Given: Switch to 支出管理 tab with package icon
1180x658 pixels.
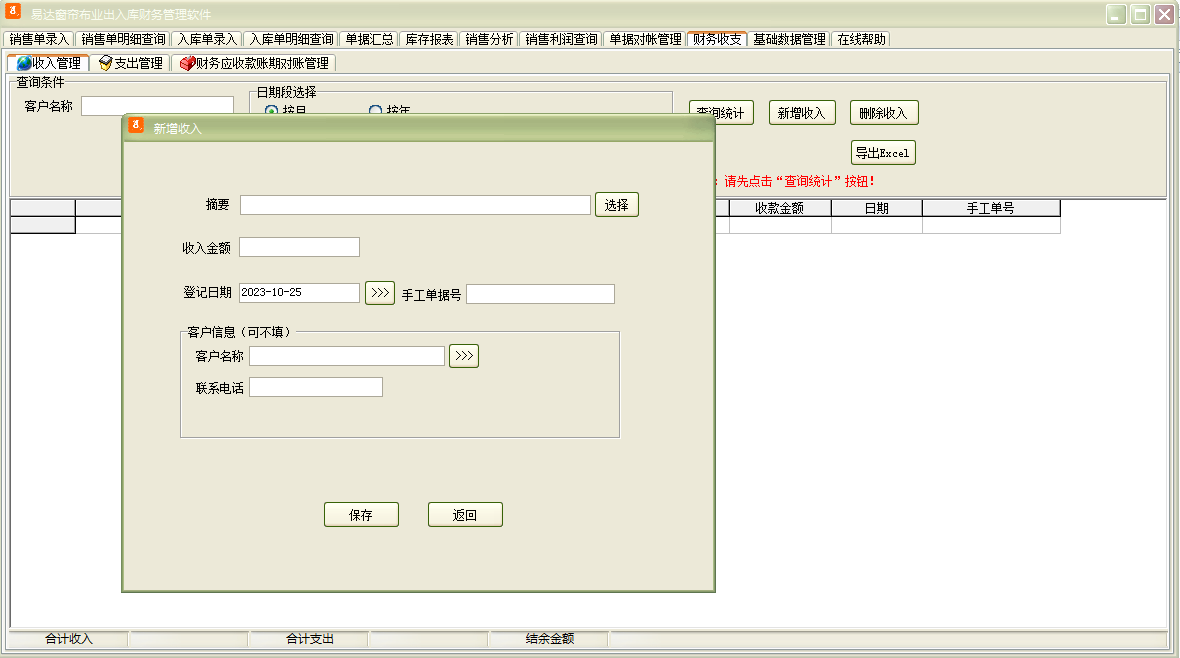Looking at the screenshot, I should click(131, 63).
